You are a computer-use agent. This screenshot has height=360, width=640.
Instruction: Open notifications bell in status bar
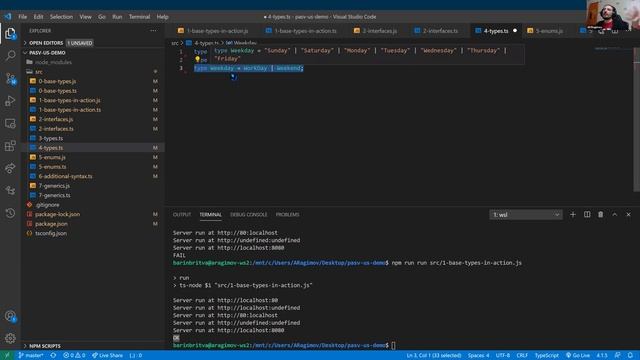click(x=630, y=355)
